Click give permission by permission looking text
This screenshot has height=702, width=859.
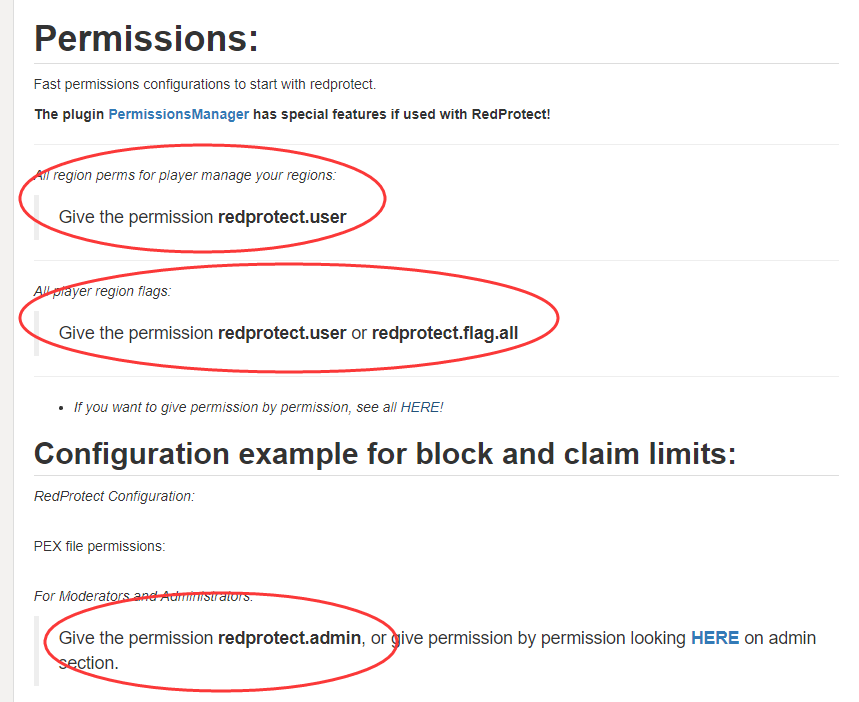pos(538,638)
